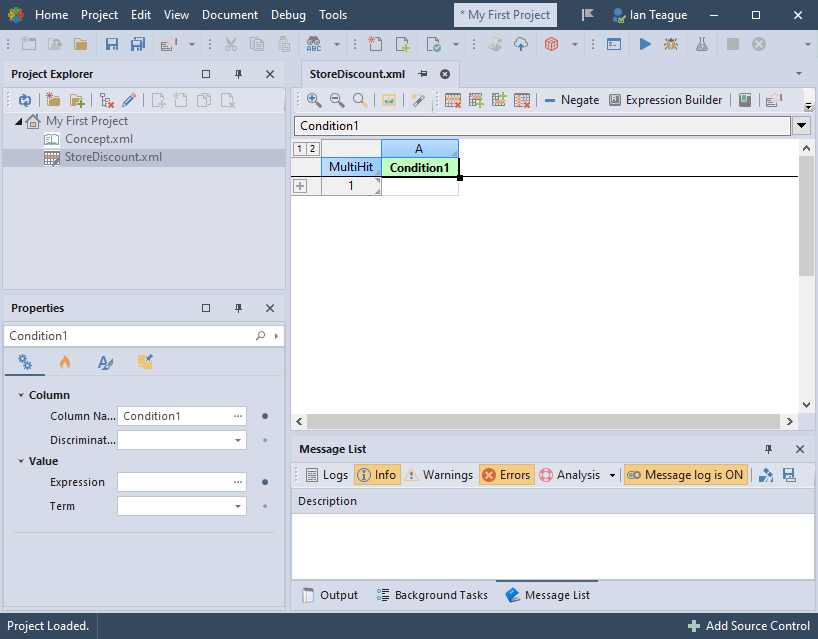This screenshot has width=818, height=639.
Task: Open the dropdown arrow next to Analysis
Action: tap(612, 475)
